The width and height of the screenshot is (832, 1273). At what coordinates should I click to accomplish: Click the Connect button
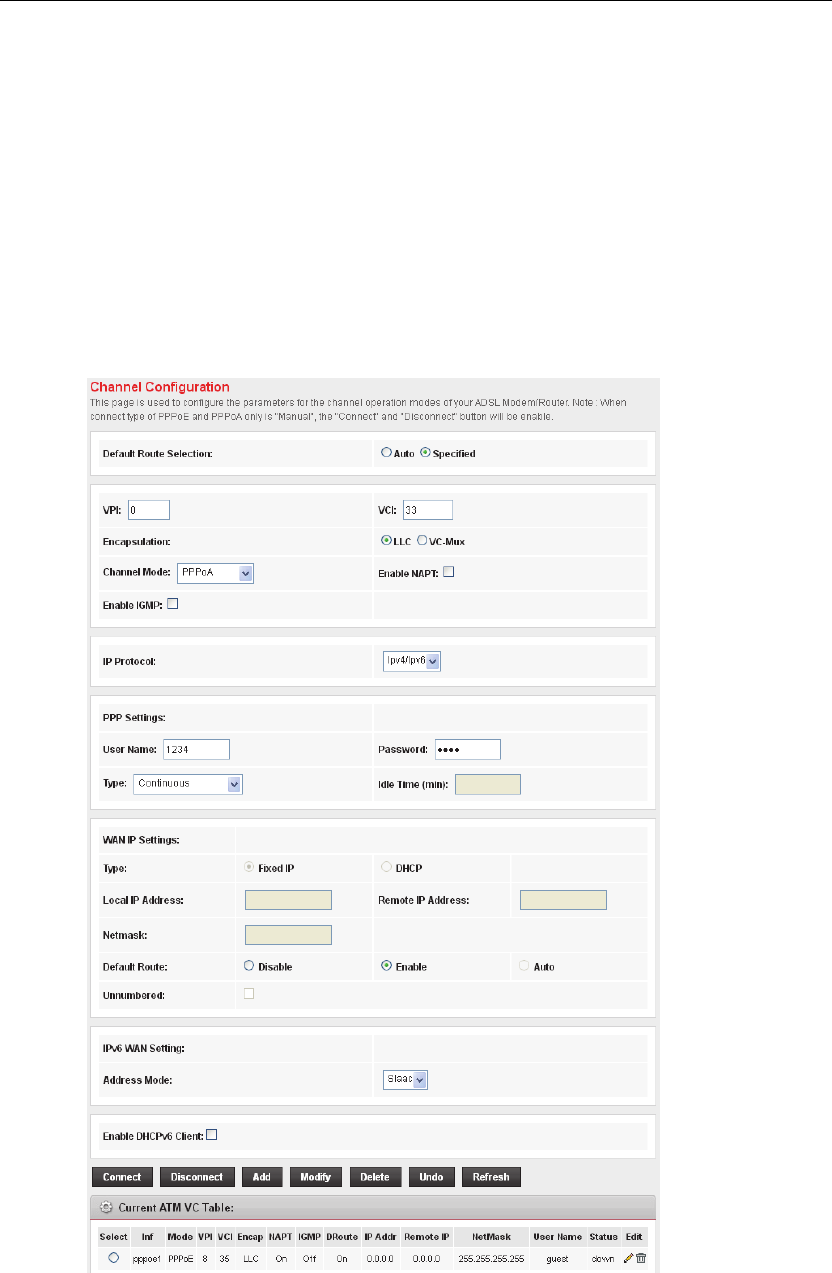tap(121, 1177)
